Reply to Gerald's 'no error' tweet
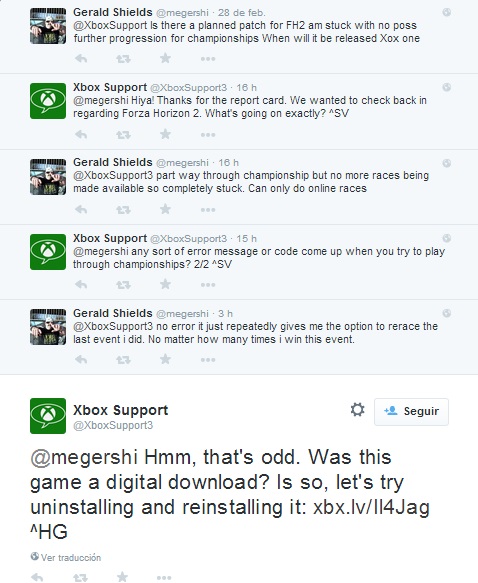478x583 pixels. (81, 360)
